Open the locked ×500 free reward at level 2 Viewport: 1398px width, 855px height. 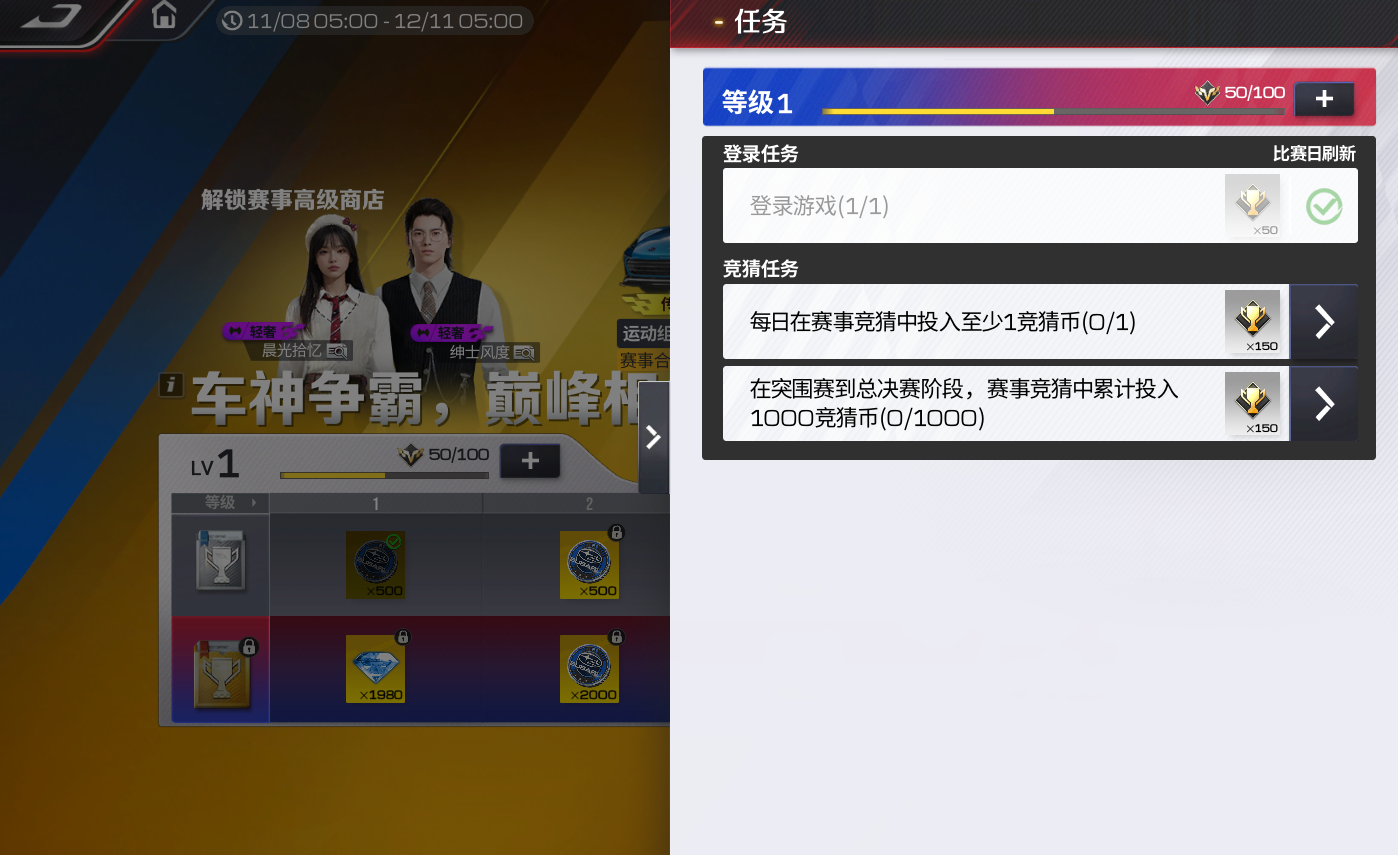click(589, 565)
